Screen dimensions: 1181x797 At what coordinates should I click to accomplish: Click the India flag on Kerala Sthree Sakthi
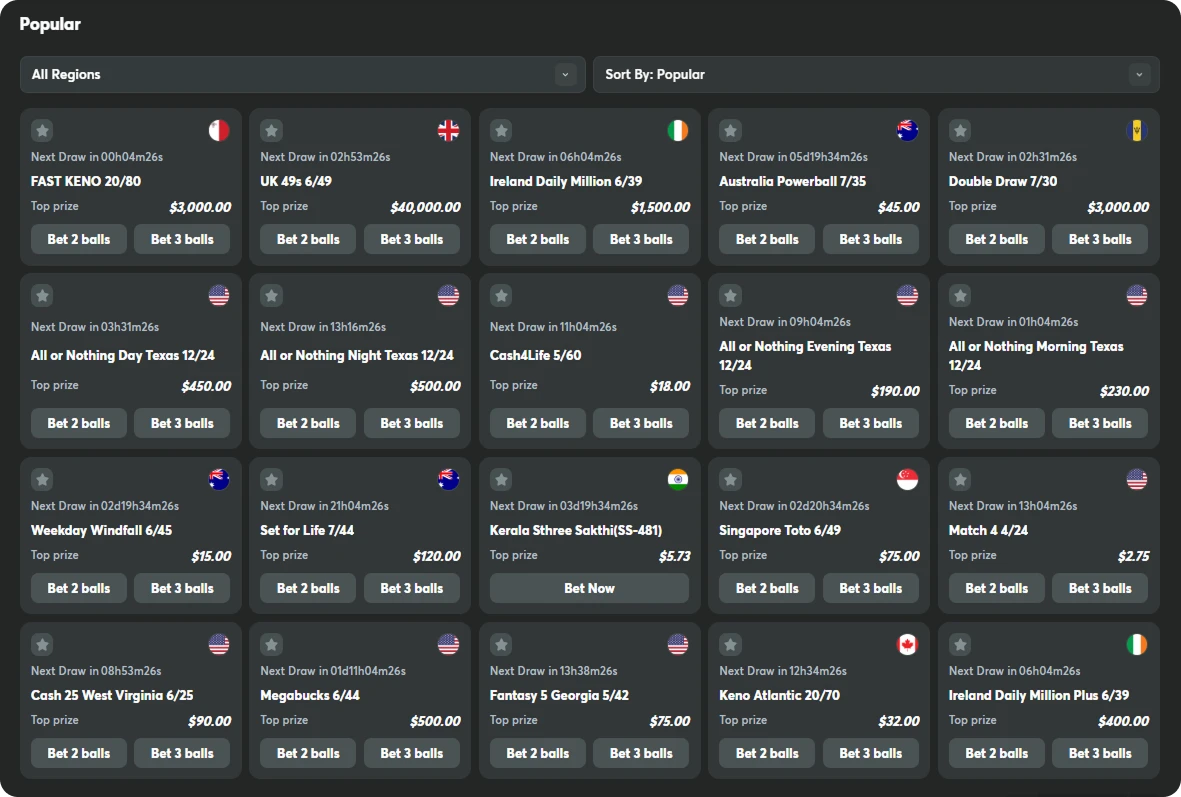[678, 479]
